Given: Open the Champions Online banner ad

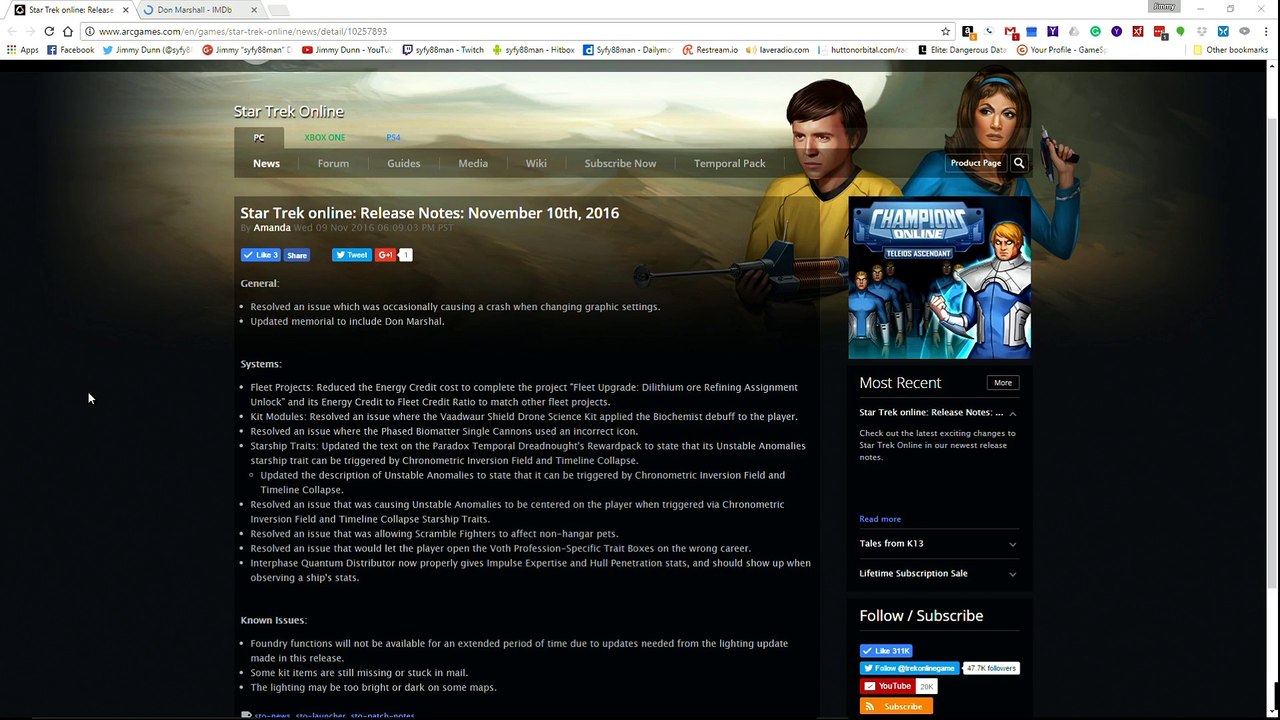Looking at the screenshot, I should (x=939, y=278).
